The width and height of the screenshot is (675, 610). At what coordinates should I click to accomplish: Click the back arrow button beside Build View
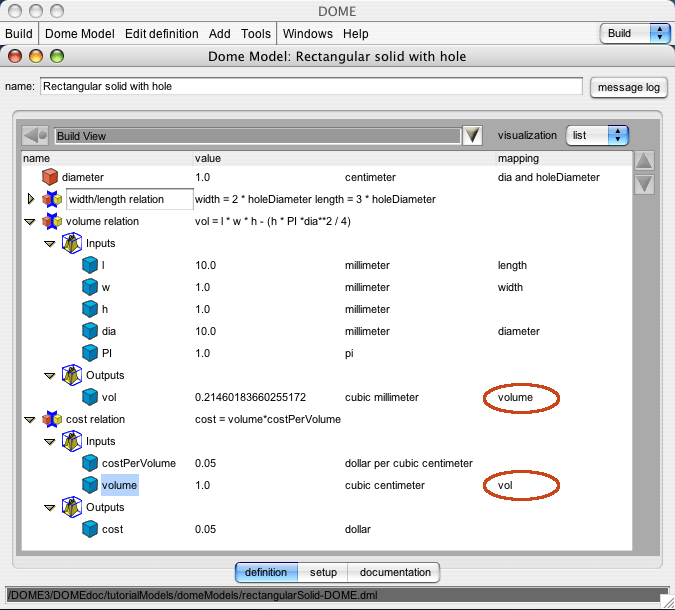(x=35, y=136)
